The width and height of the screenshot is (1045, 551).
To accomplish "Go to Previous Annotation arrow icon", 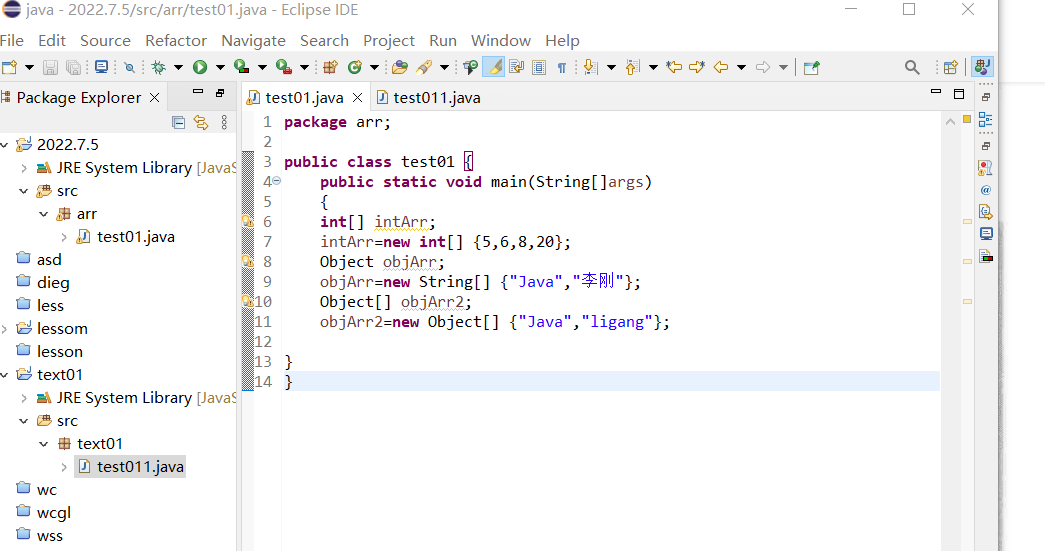I will (632, 67).
